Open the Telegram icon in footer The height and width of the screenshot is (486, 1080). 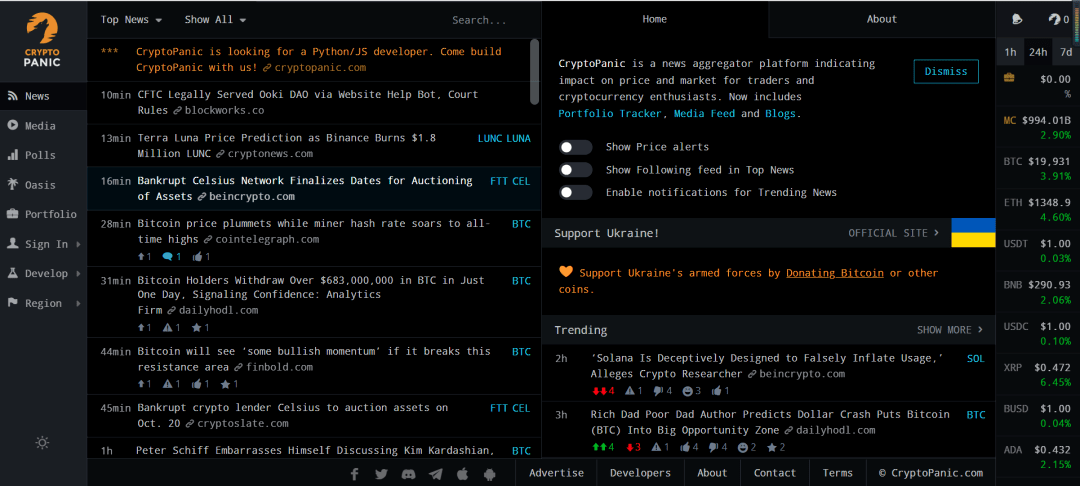coord(435,474)
